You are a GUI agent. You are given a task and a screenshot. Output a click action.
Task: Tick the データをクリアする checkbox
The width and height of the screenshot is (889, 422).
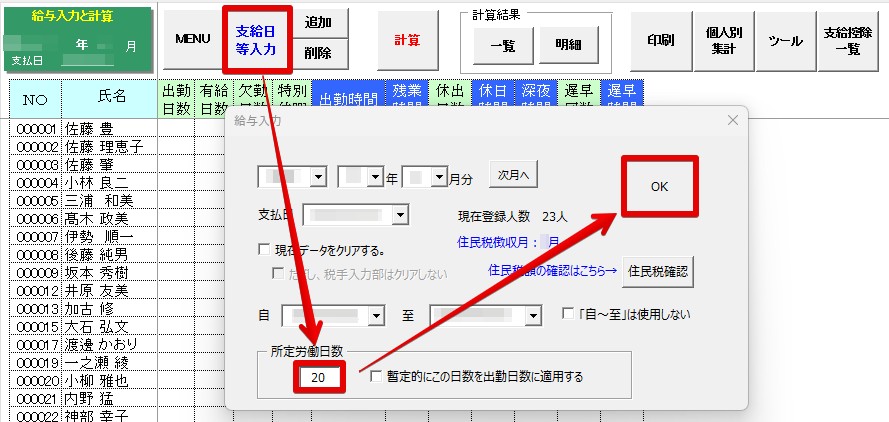264,250
